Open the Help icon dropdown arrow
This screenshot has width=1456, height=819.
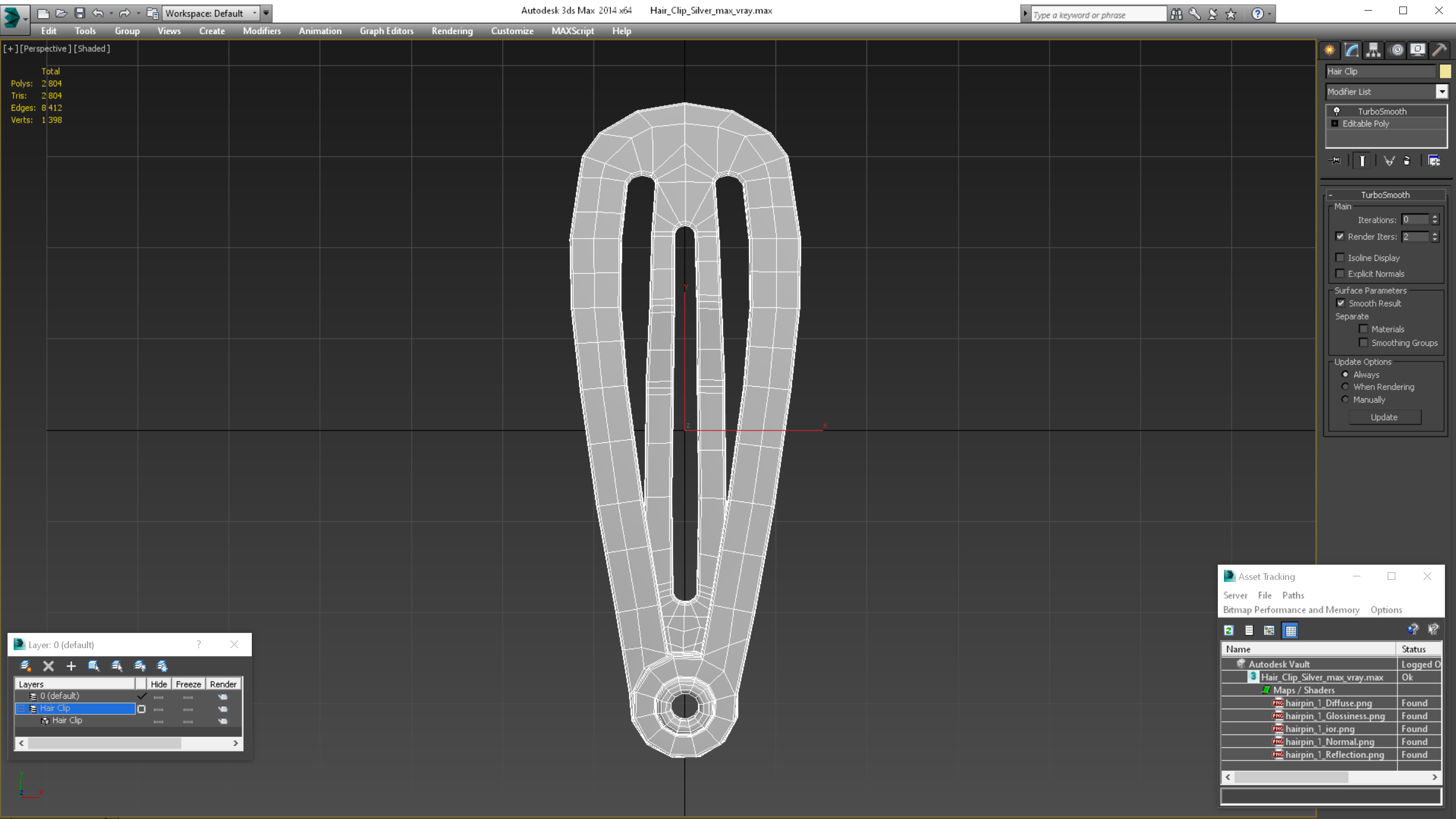[x=1269, y=14]
